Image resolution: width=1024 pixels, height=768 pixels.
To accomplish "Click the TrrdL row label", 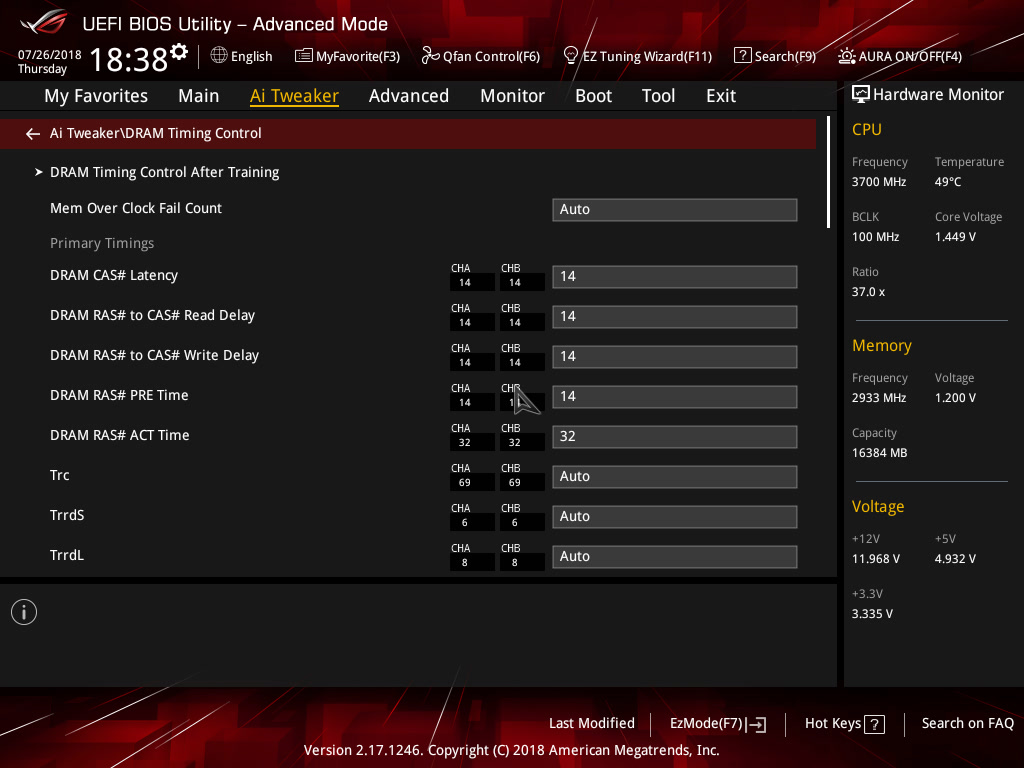I will click(x=67, y=555).
